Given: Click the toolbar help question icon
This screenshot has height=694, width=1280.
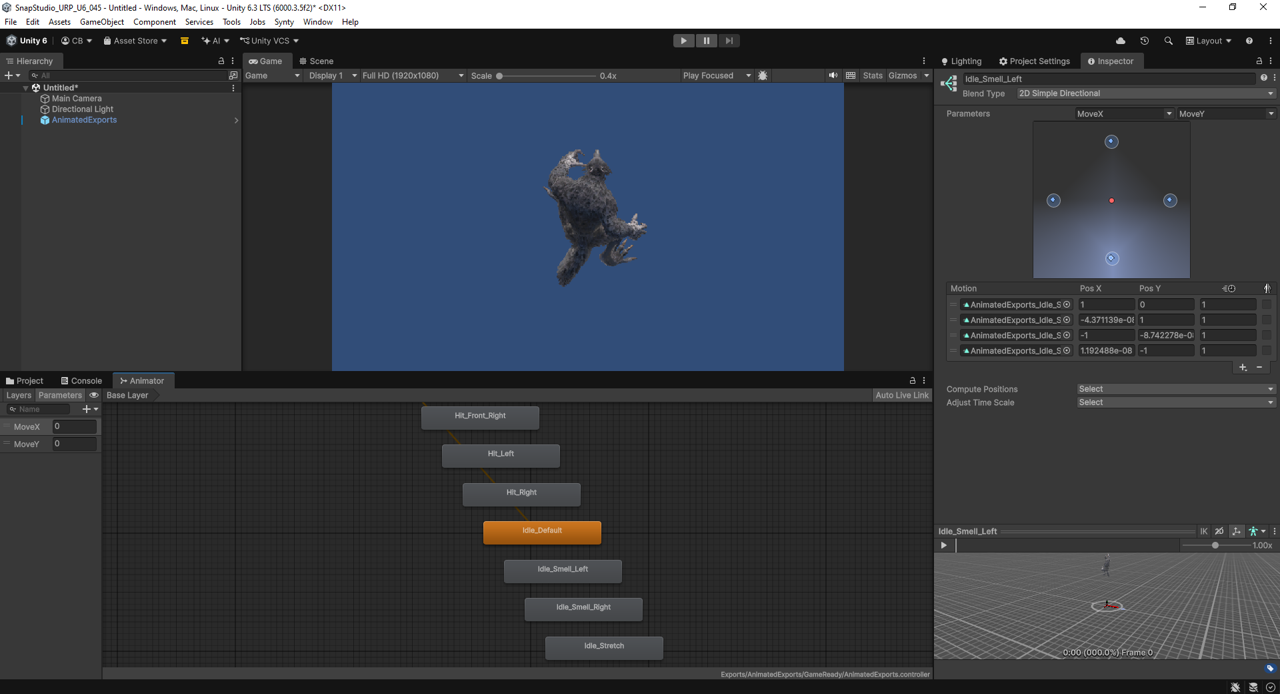Looking at the screenshot, I should [x=1249, y=41].
